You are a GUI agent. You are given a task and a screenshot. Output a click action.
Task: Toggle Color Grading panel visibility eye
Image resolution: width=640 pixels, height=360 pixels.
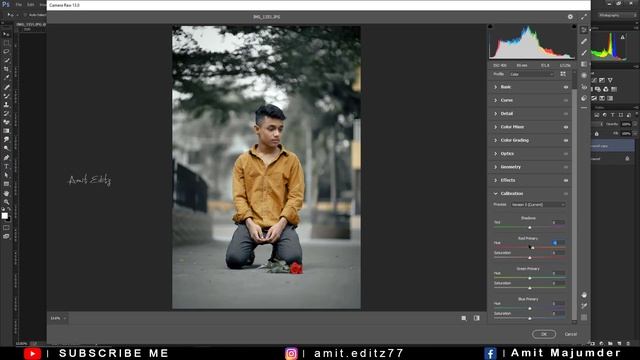[566, 140]
